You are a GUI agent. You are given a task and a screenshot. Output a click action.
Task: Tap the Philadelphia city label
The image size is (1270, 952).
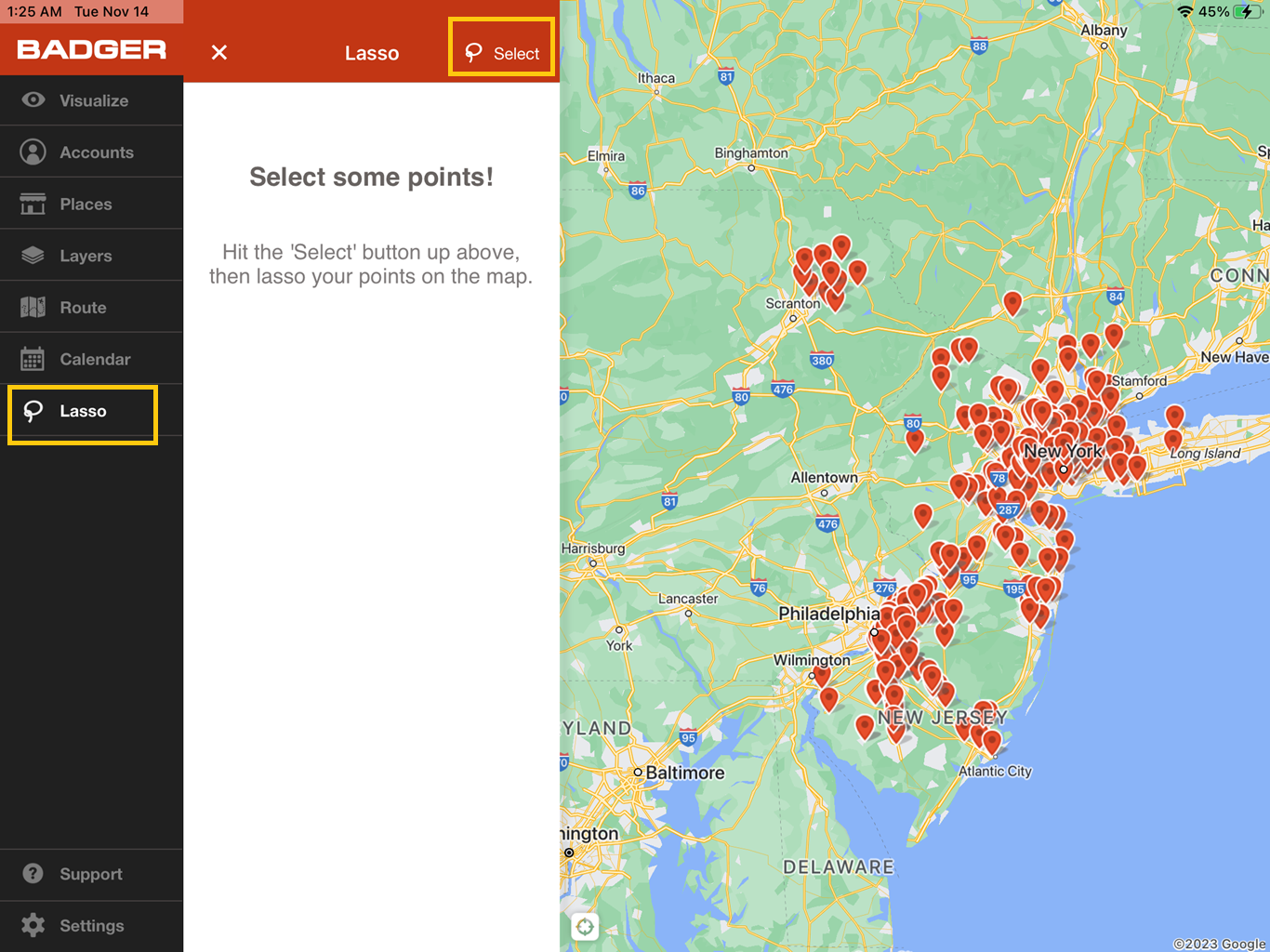(829, 614)
